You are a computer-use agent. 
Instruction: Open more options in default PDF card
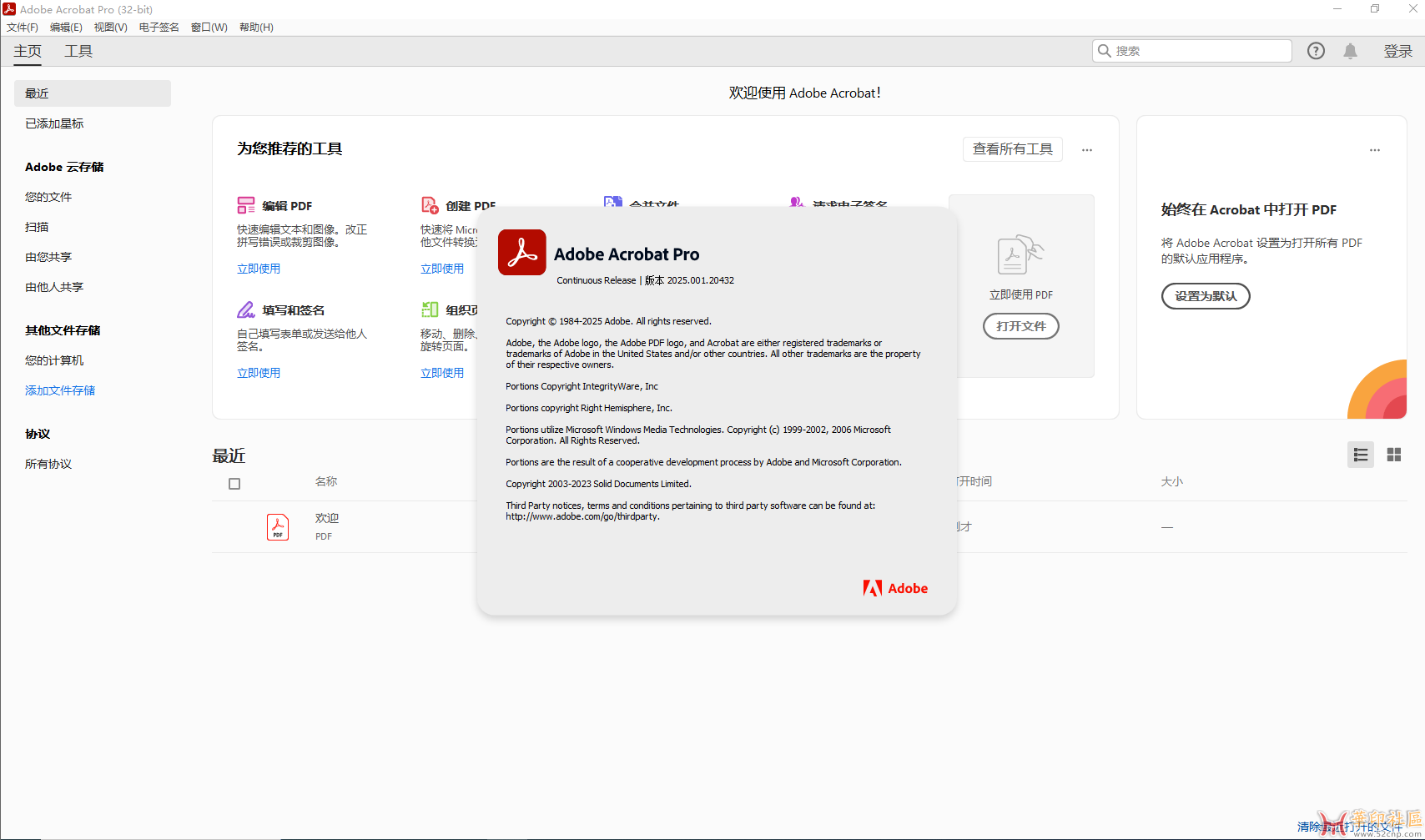1375,150
